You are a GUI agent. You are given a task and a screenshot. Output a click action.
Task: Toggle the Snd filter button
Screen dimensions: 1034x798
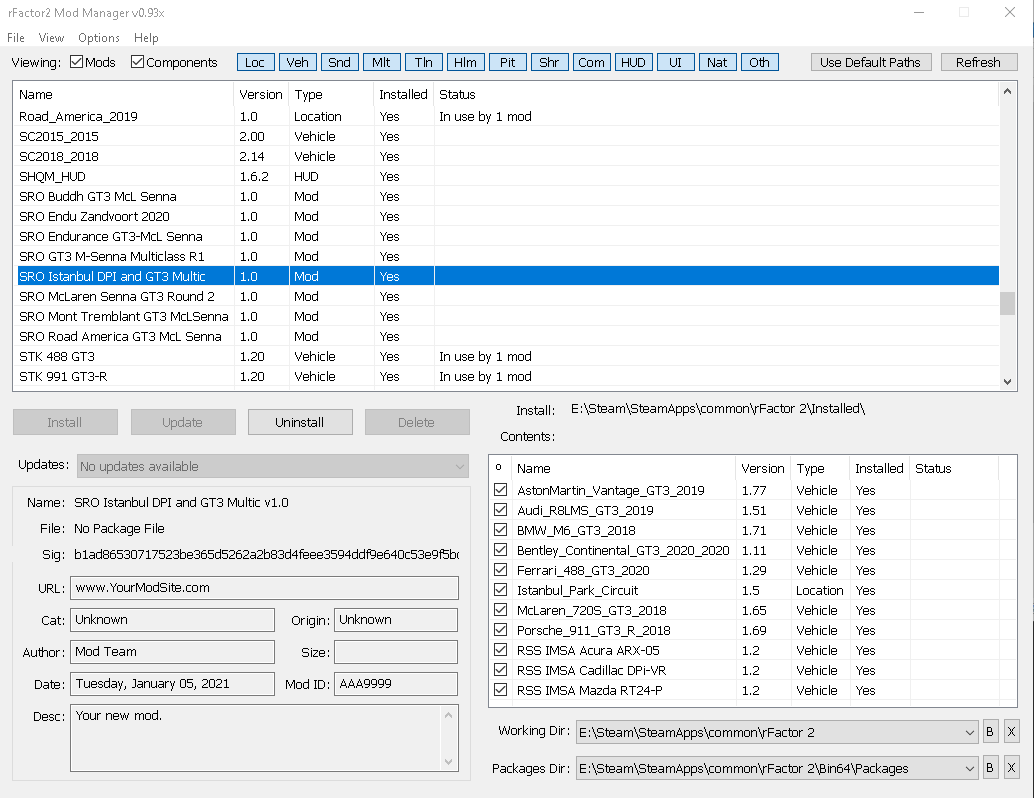(339, 62)
